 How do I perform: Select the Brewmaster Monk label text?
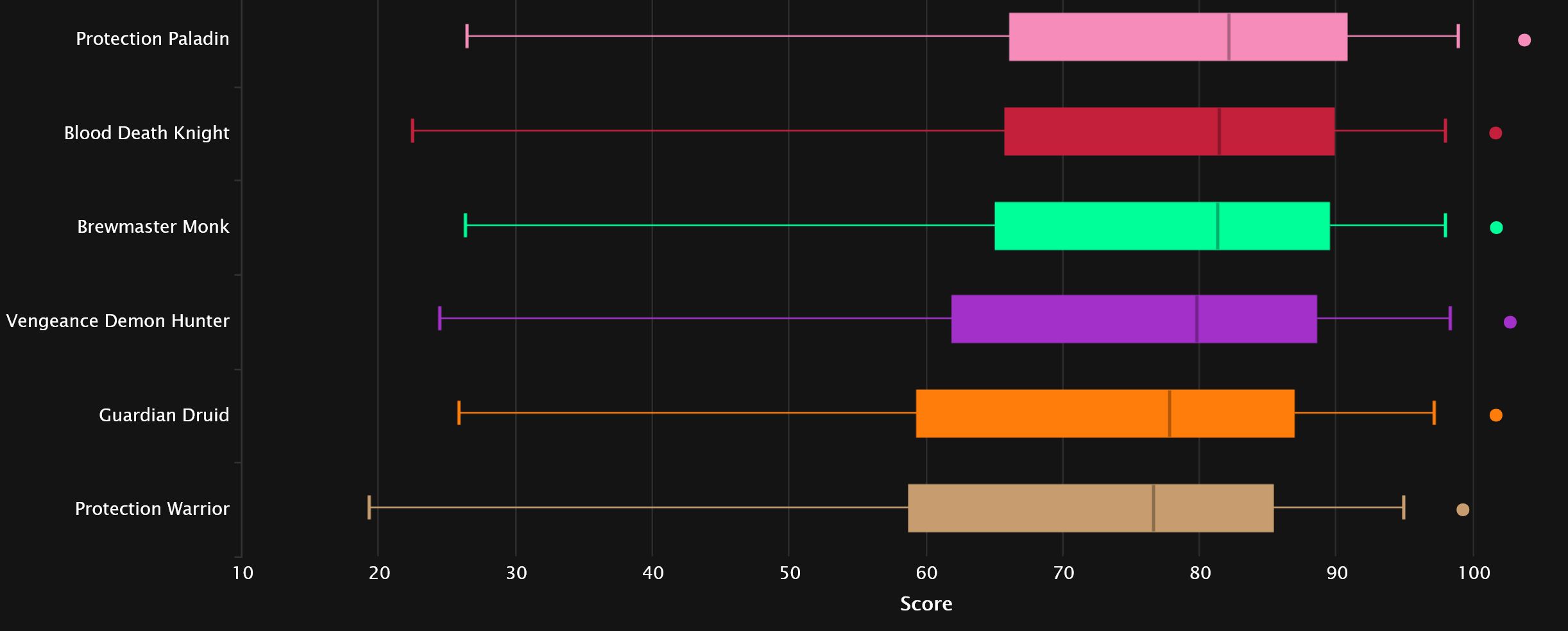[x=153, y=227]
